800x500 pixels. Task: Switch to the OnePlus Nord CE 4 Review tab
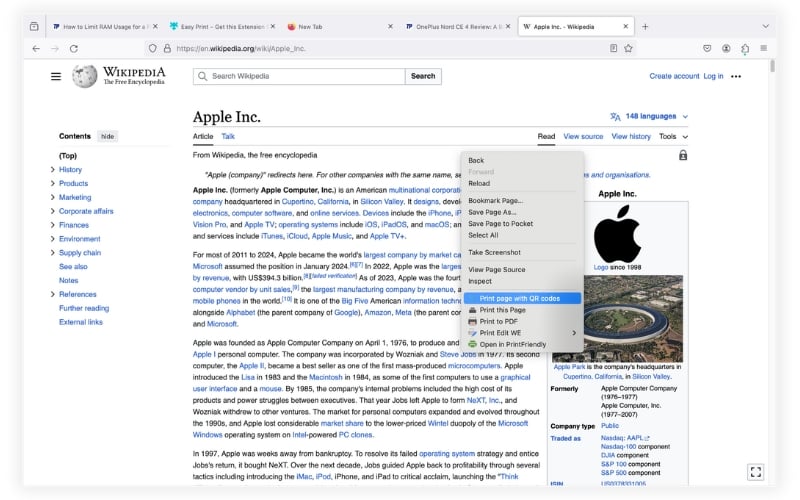pyautogui.click(x=457, y=27)
